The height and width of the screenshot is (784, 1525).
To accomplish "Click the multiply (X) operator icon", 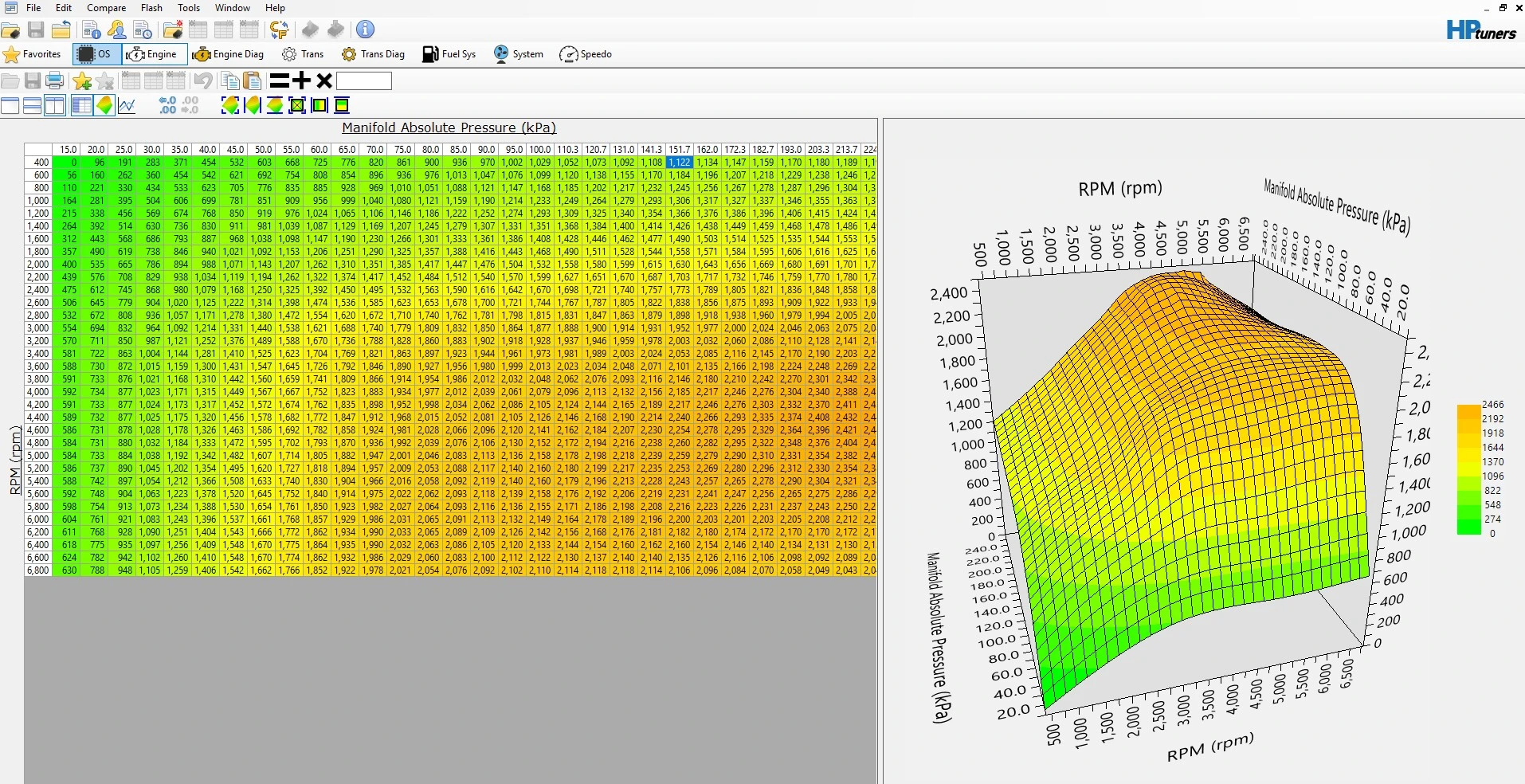I will pos(323,80).
